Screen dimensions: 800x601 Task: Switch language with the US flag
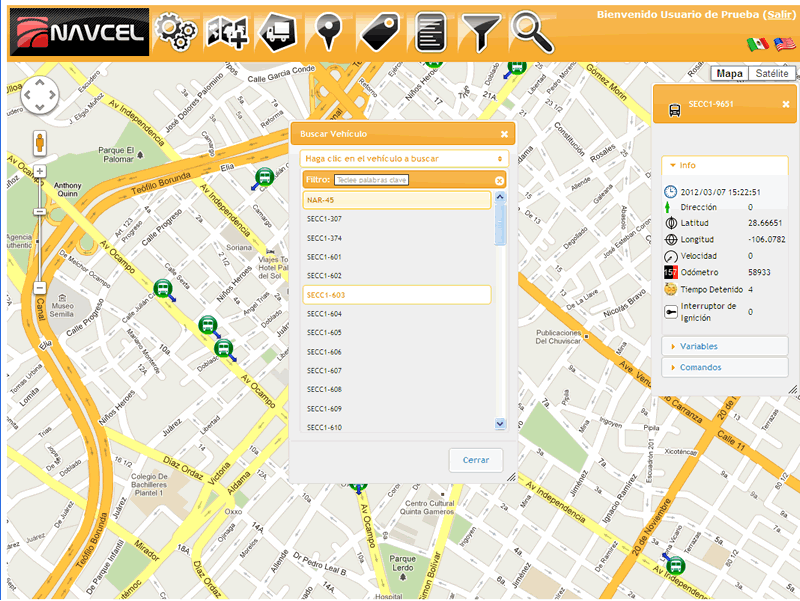coord(785,44)
